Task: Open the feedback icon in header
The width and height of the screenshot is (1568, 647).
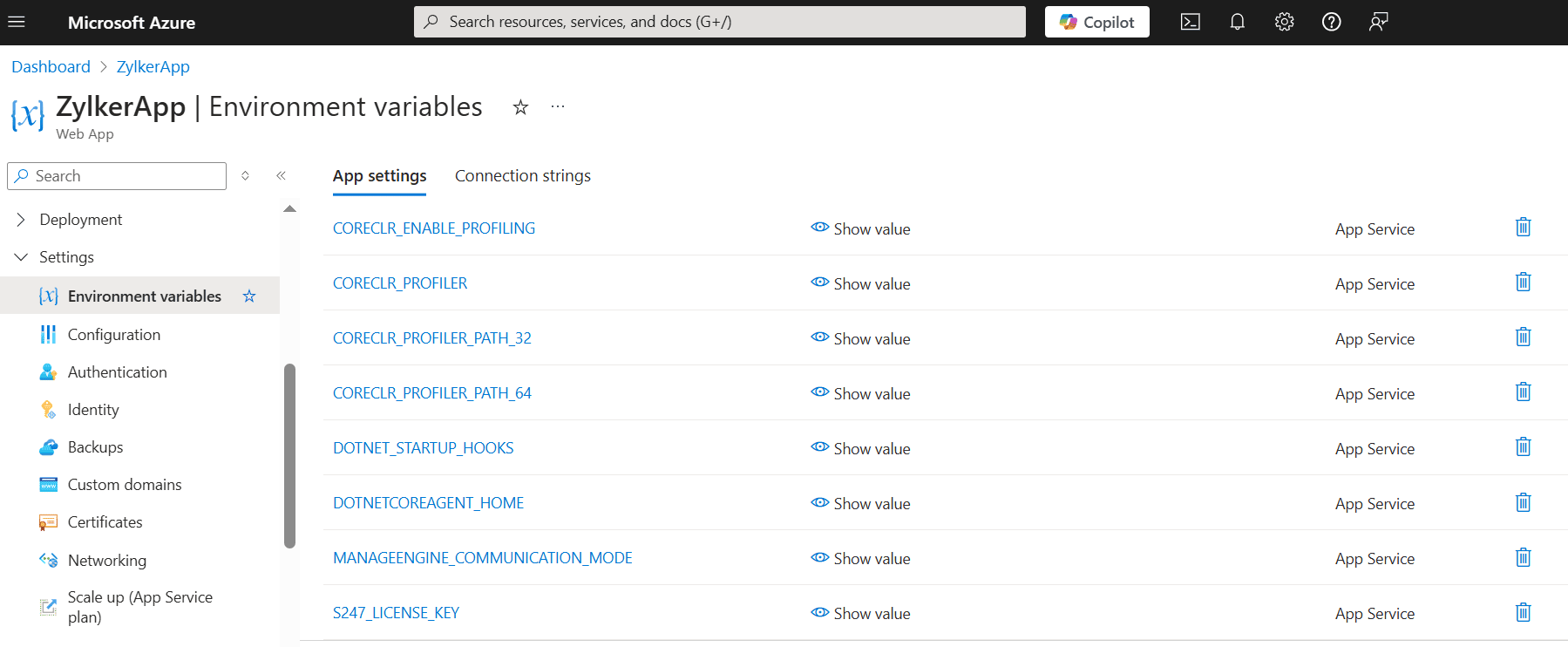Action: [1378, 22]
